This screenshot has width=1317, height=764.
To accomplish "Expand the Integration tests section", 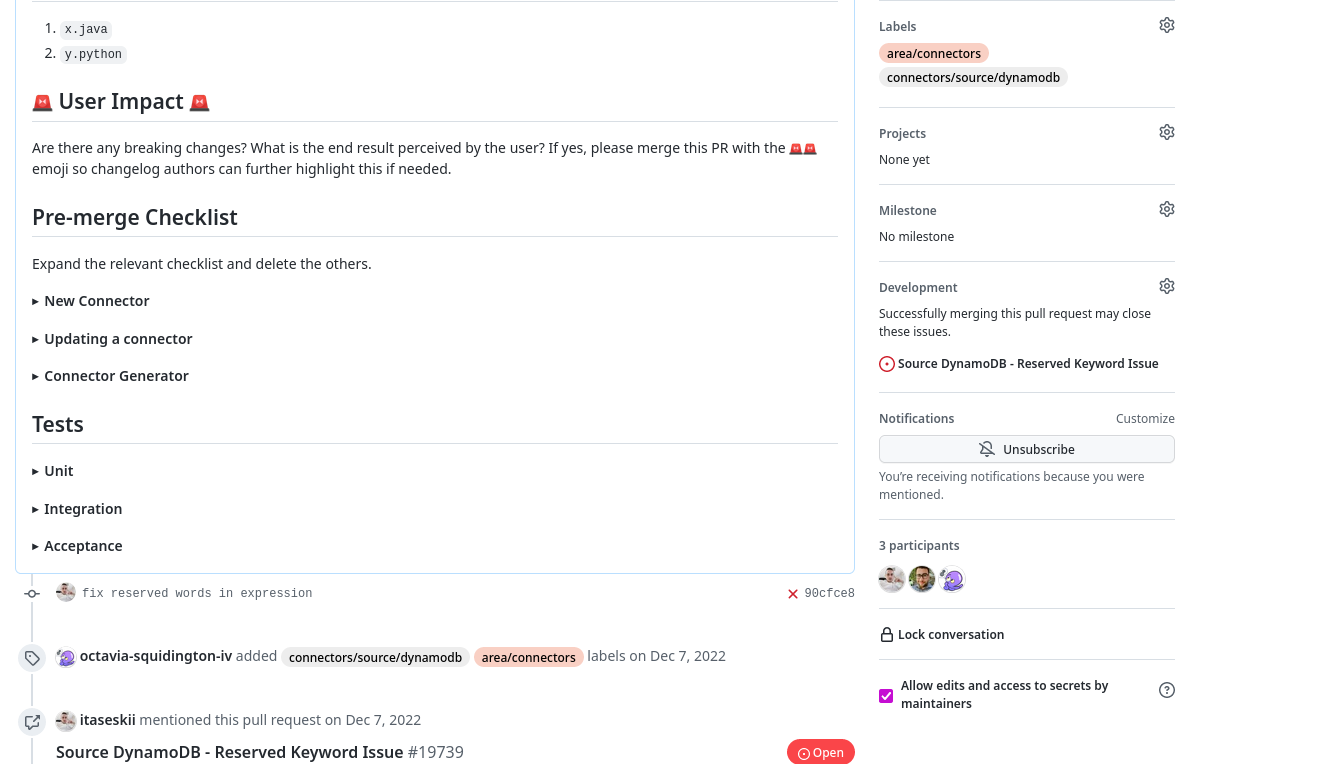I will [77, 509].
